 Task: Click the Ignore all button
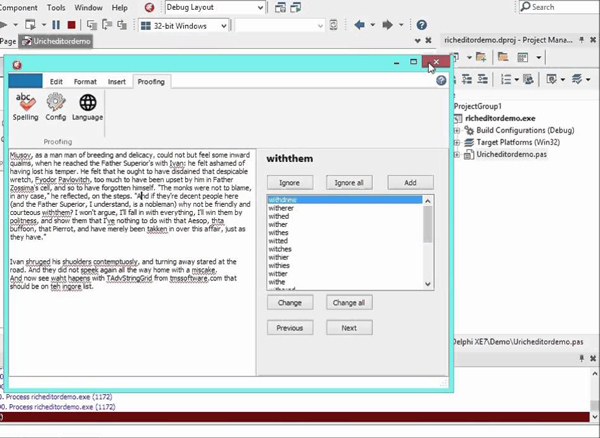(349, 182)
